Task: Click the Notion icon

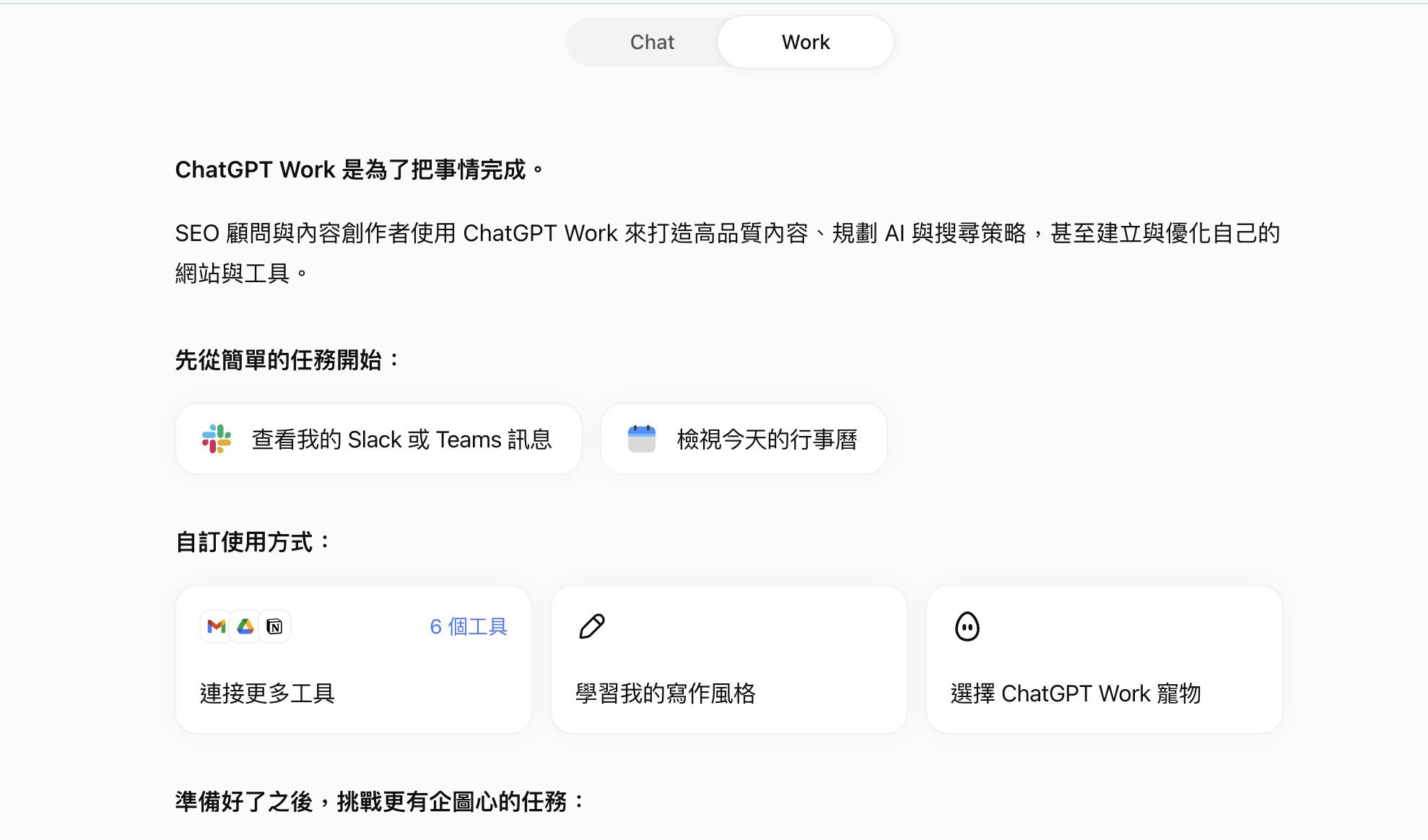Action: (274, 626)
